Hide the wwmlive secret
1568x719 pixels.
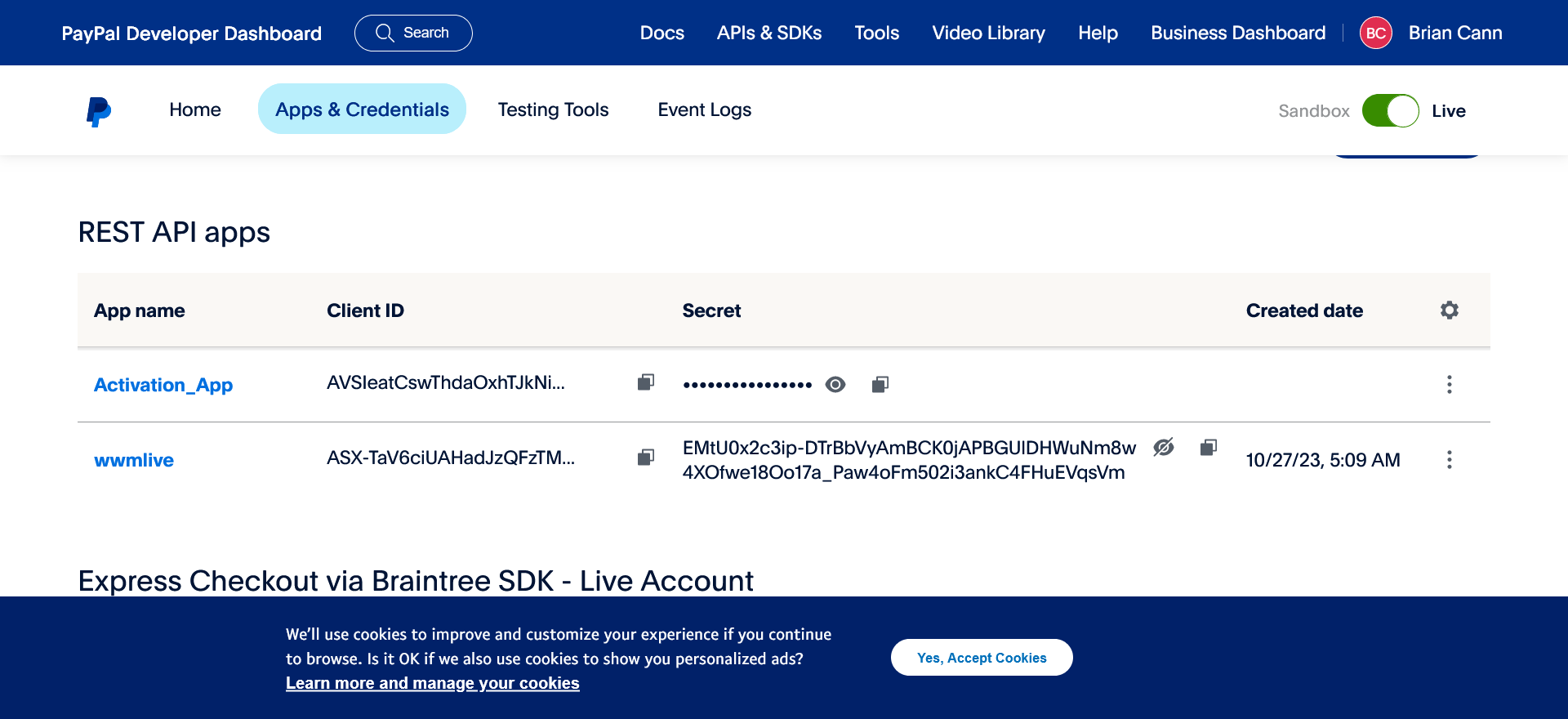1164,447
